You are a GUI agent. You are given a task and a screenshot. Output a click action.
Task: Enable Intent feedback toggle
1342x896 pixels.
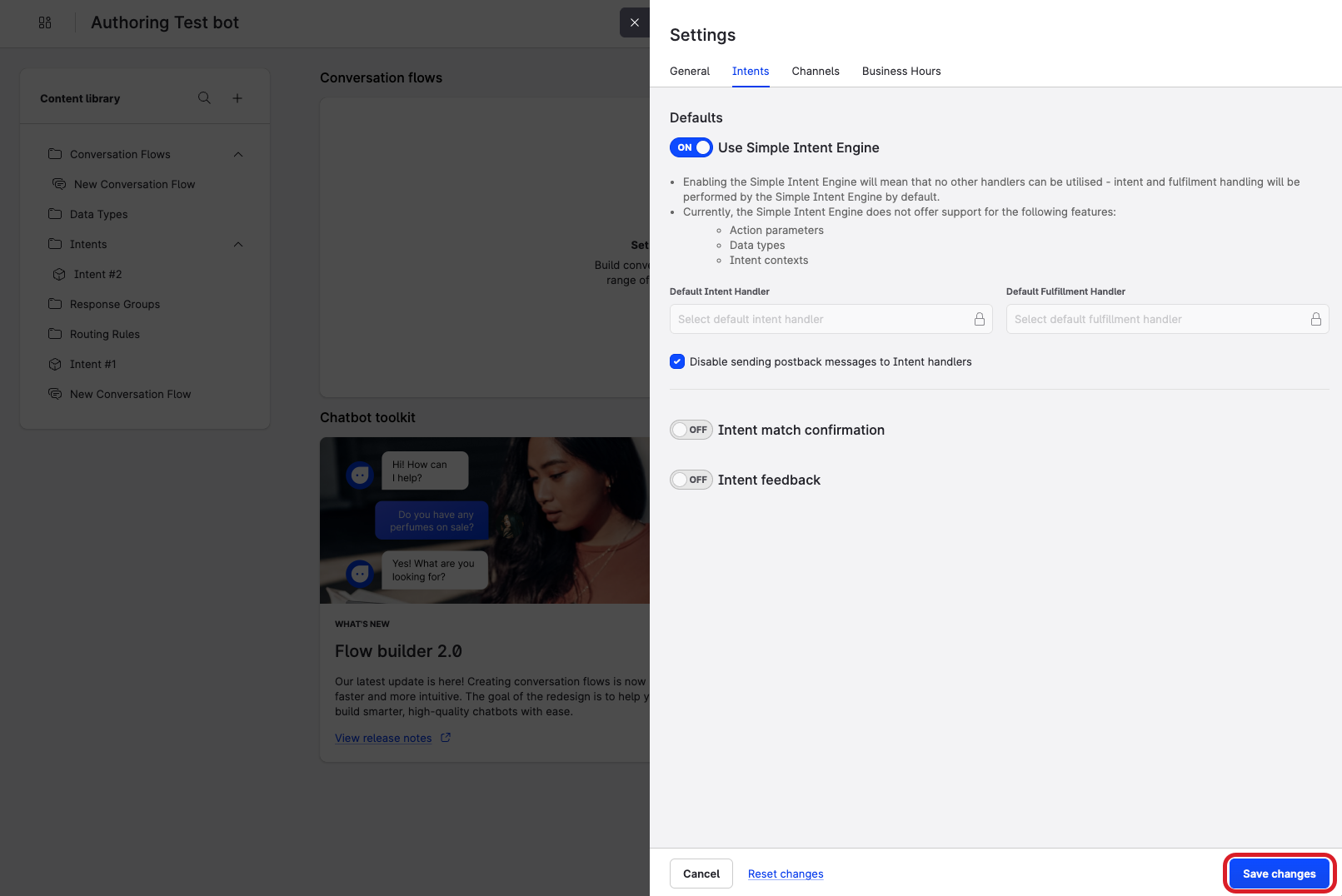coord(691,480)
